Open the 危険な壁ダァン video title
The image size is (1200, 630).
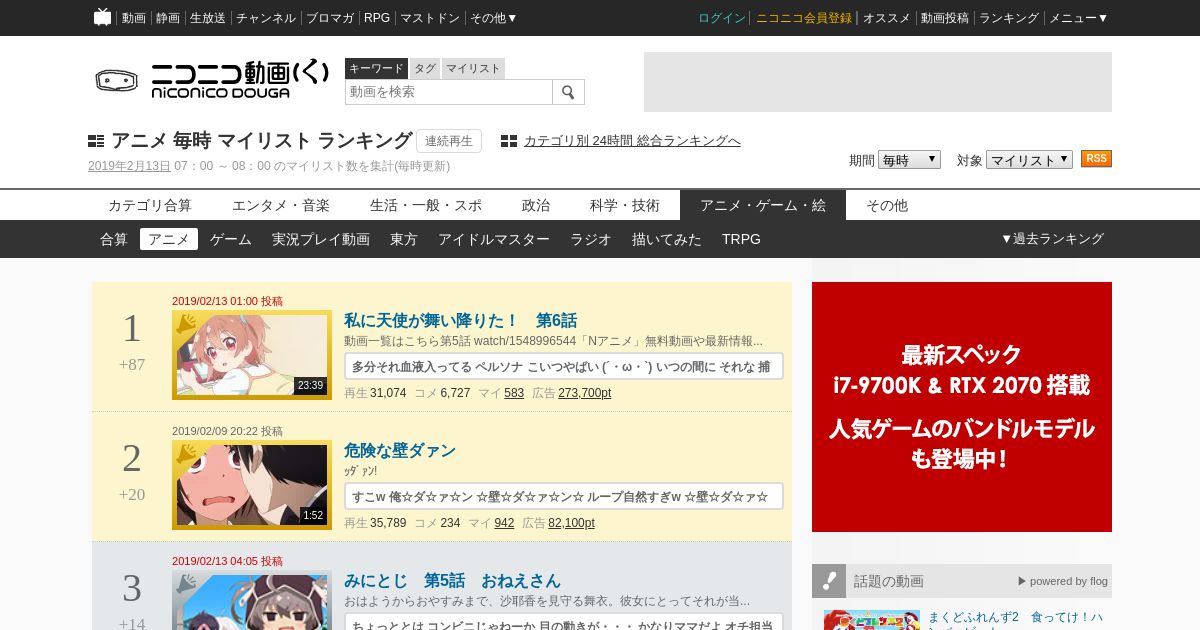pyautogui.click(x=400, y=451)
